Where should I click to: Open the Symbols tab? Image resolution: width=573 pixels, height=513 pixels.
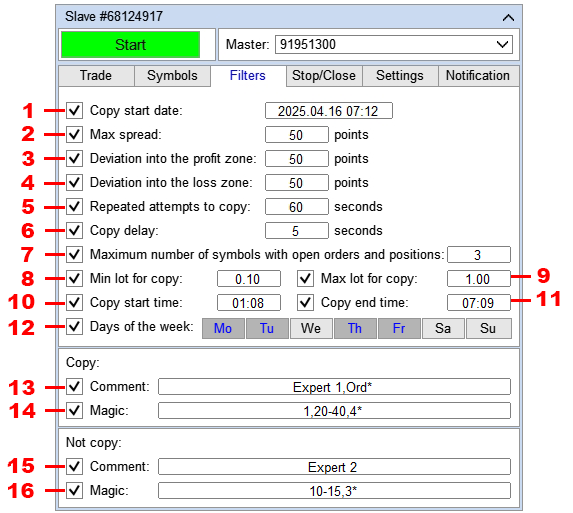pyautogui.click(x=172, y=76)
